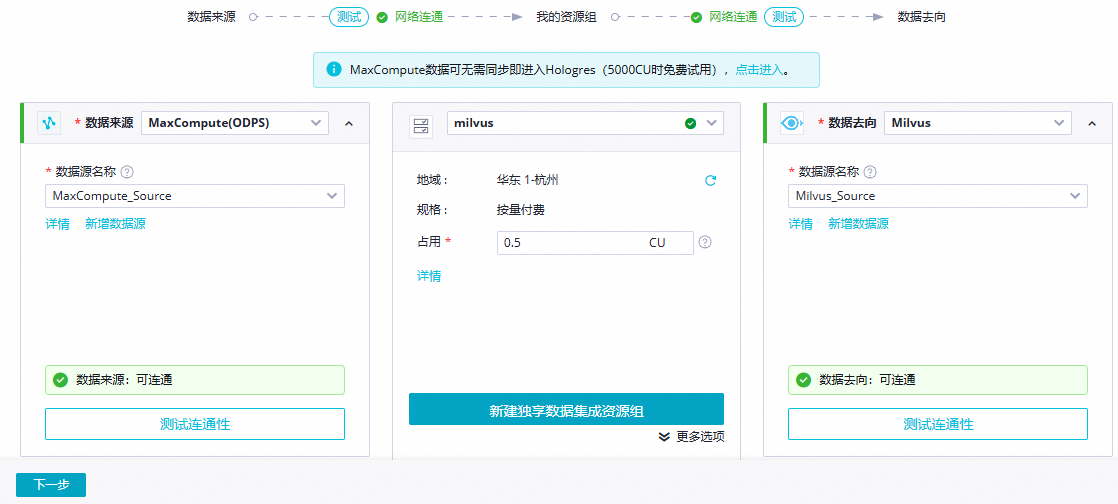Click 数据去向：可连通 status message

click(x=938, y=380)
